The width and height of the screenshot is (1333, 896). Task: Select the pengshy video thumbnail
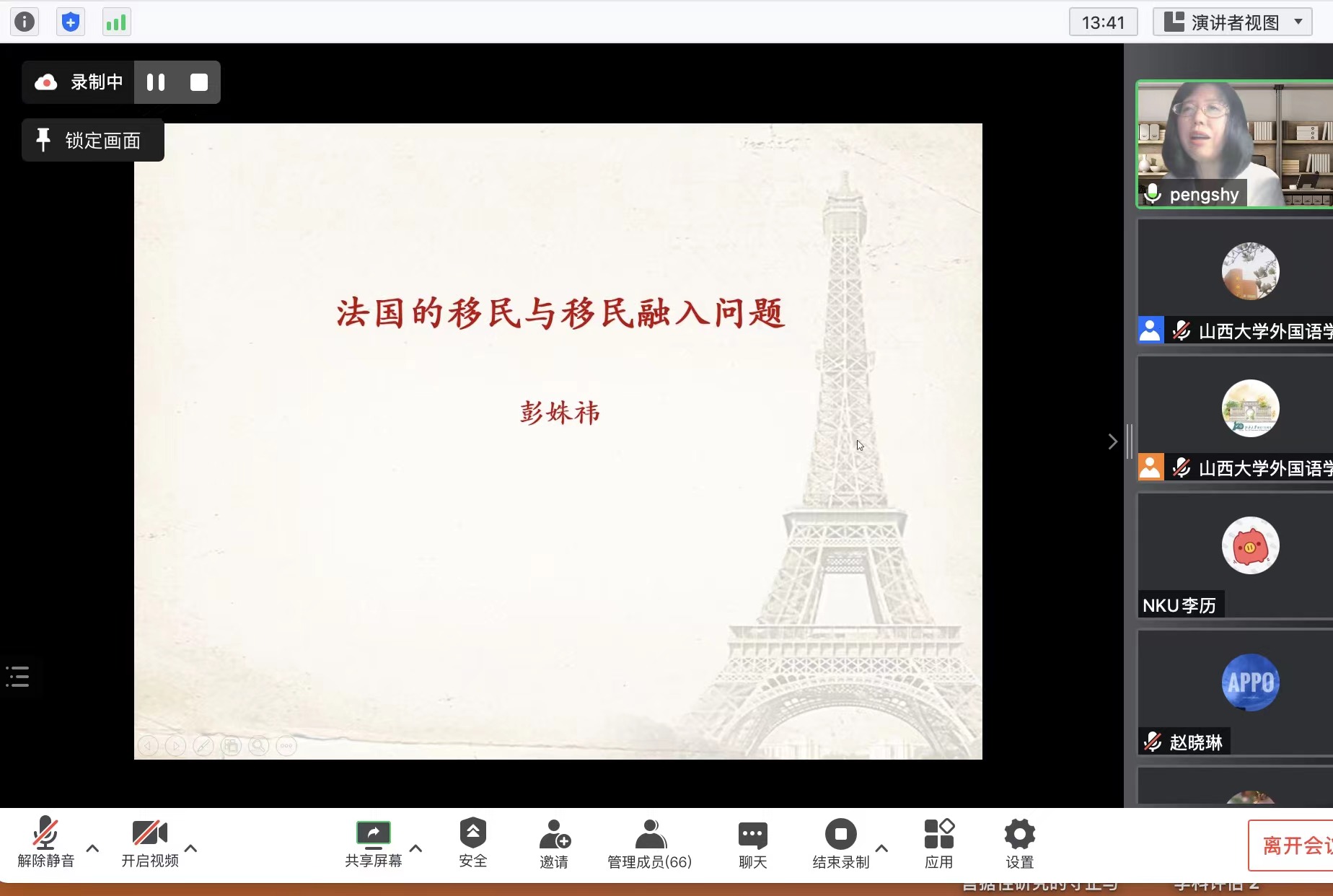point(1233,144)
